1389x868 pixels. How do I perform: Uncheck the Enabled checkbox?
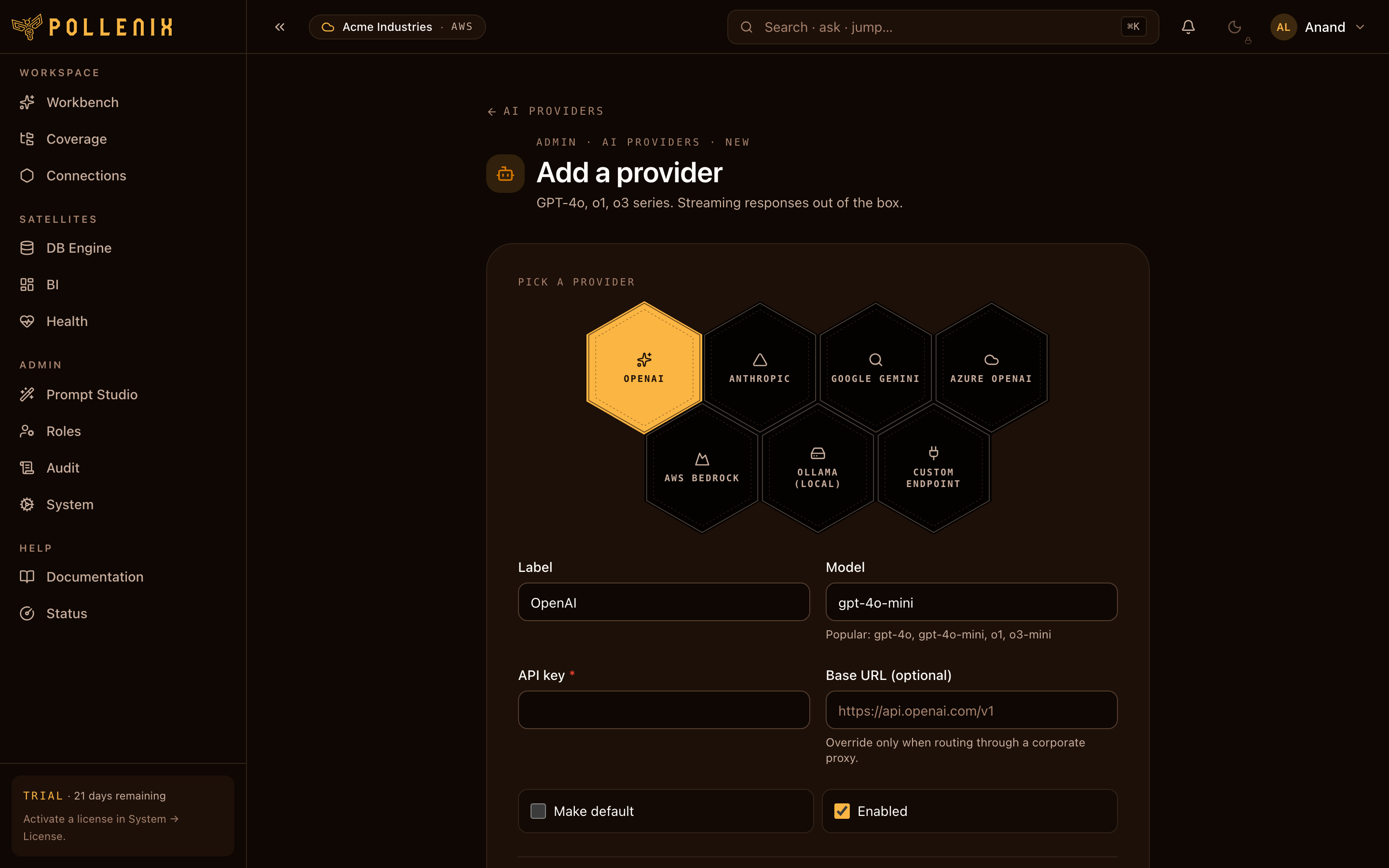842,811
